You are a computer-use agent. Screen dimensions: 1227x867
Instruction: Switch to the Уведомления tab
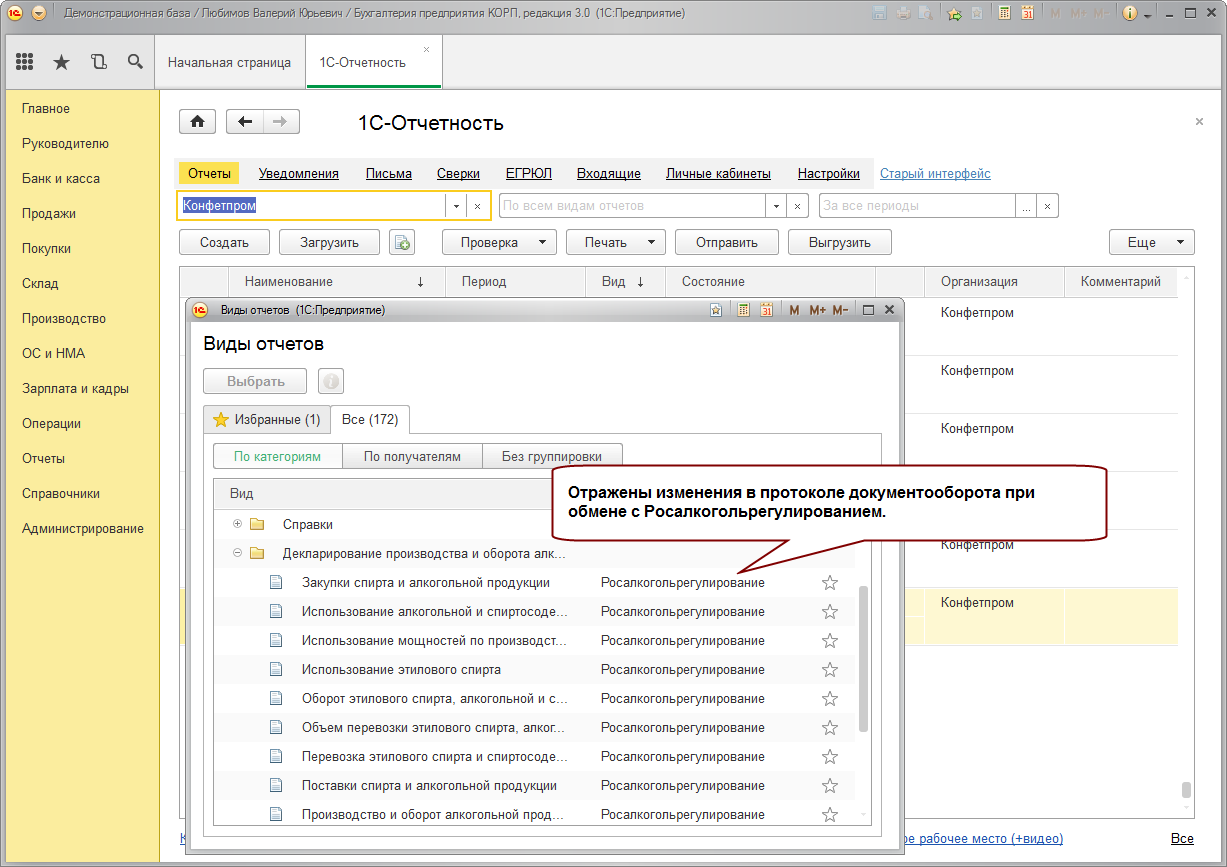click(298, 173)
